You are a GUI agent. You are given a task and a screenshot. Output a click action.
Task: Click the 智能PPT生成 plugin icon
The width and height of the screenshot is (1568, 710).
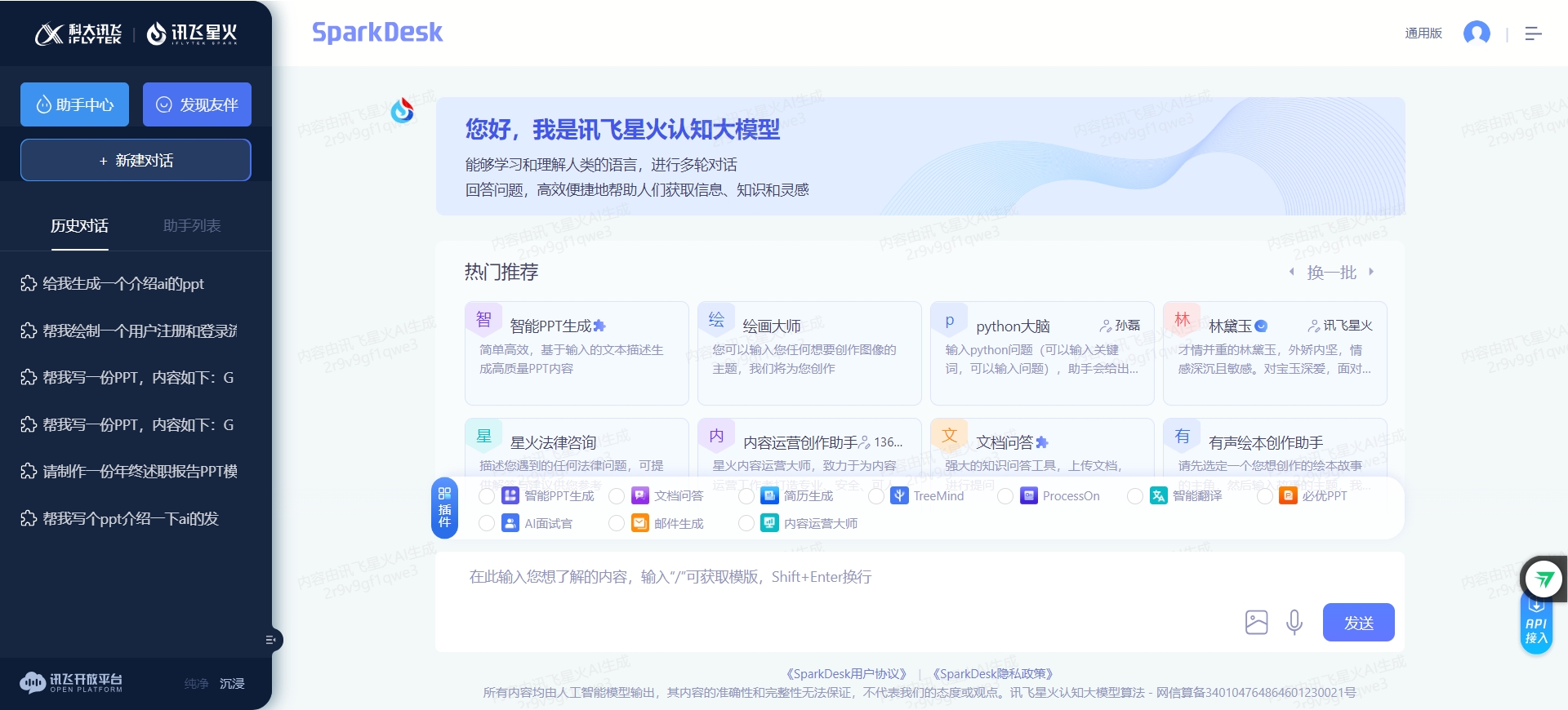pos(510,495)
